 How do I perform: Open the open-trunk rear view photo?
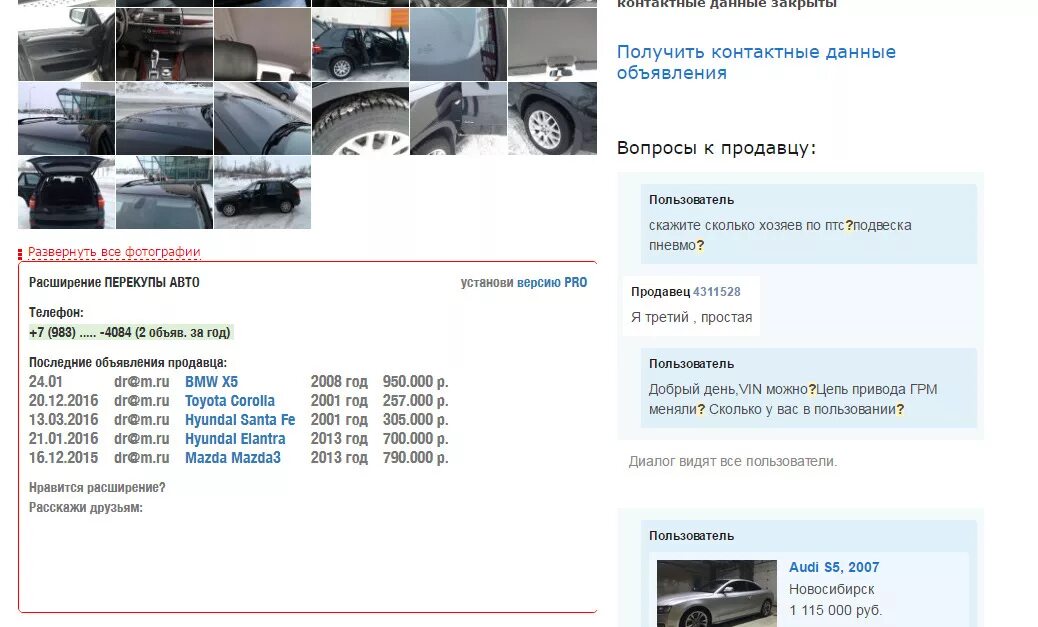[x=66, y=193]
